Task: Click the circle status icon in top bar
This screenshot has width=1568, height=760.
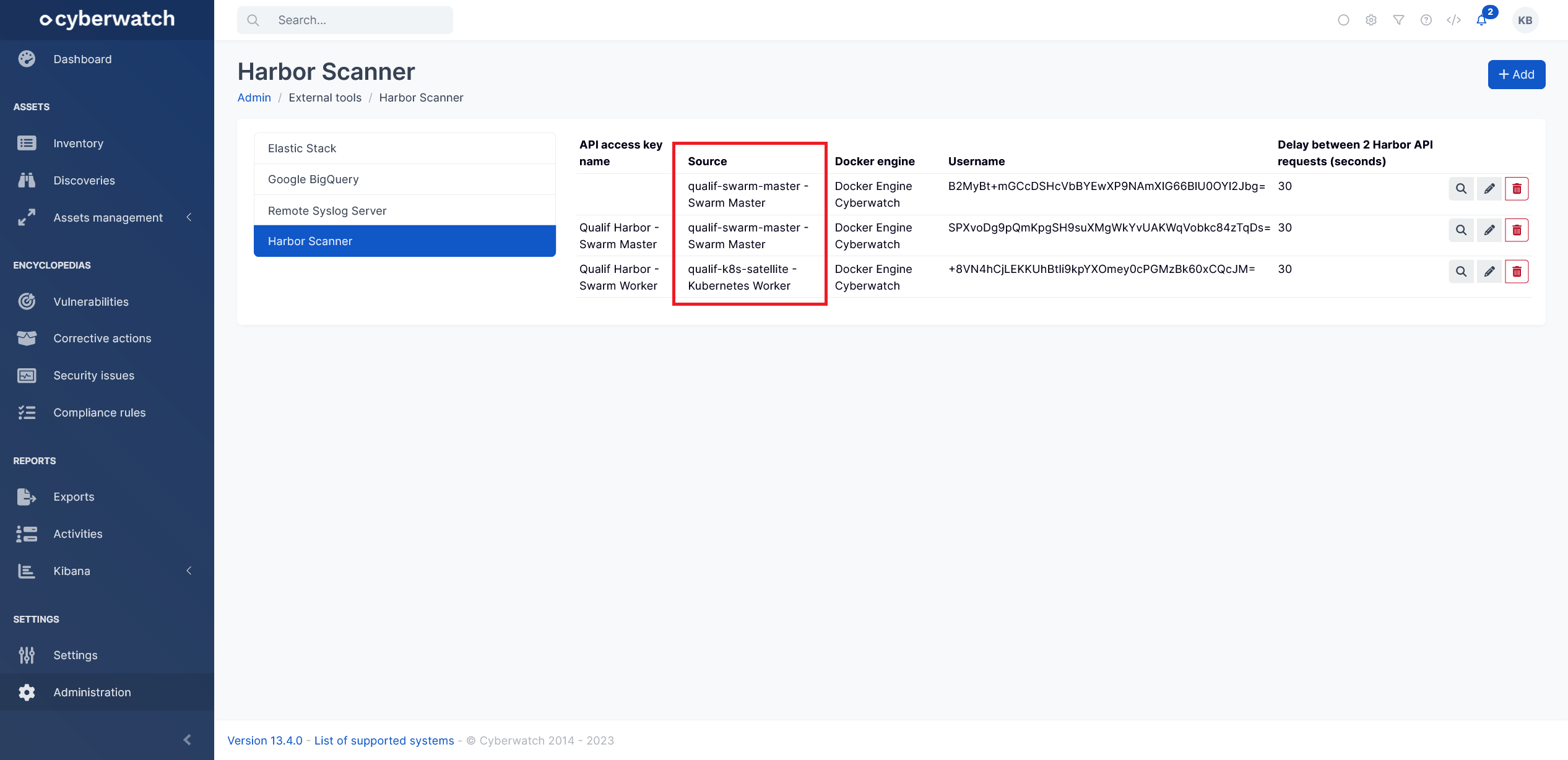Action: 1343,20
